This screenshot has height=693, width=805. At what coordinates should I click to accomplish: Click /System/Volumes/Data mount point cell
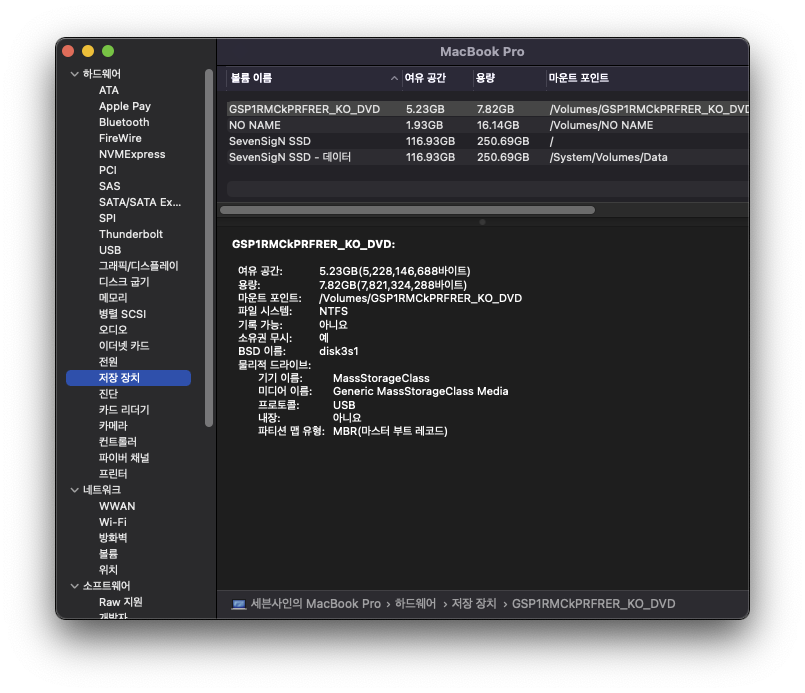pyautogui.click(x=608, y=157)
